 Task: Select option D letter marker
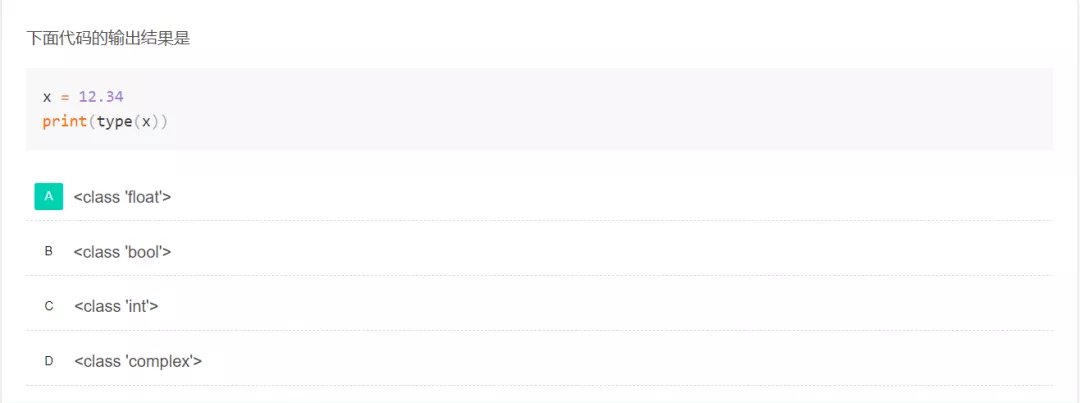pyautogui.click(x=48, y=361)
